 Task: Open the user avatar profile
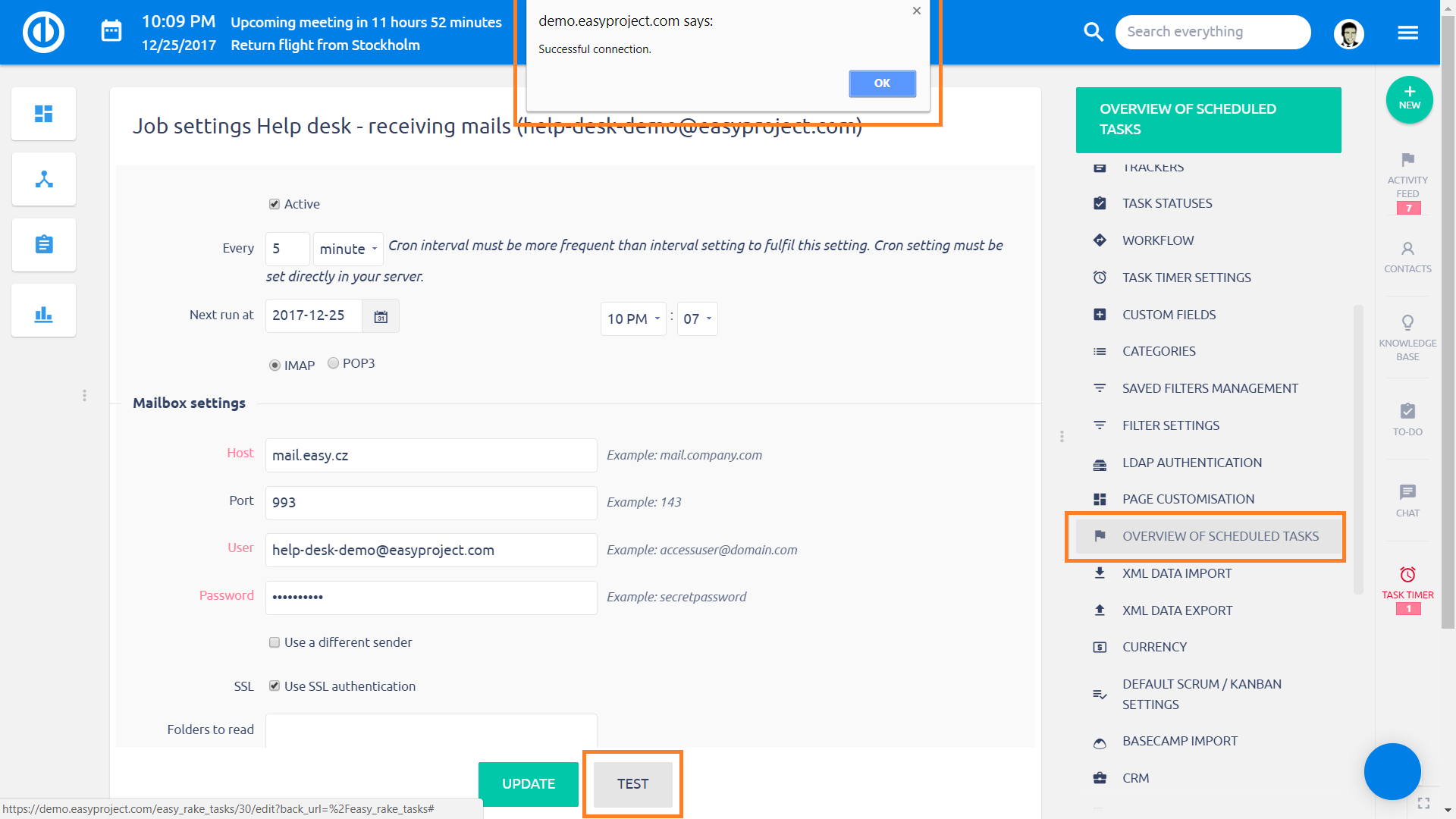click(x=1348, y=33)
